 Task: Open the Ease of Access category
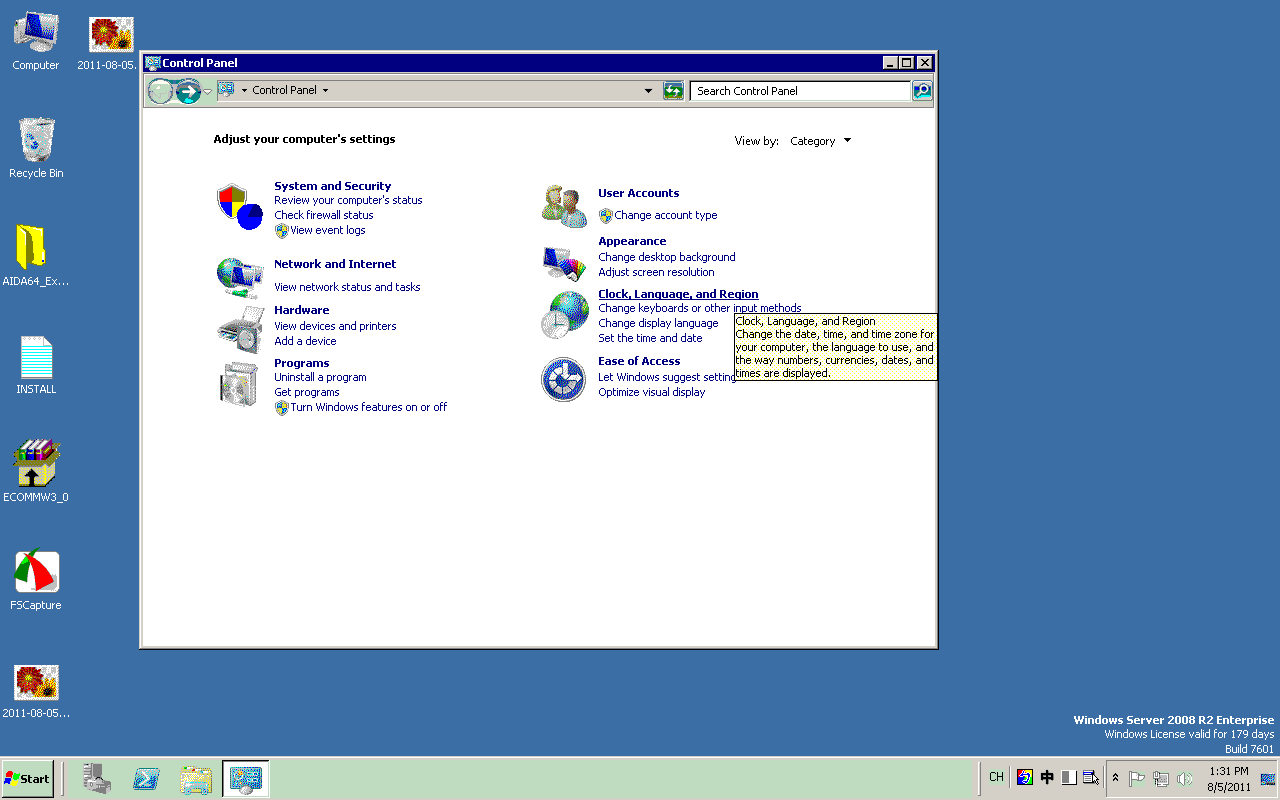click(x=639, y=361)
